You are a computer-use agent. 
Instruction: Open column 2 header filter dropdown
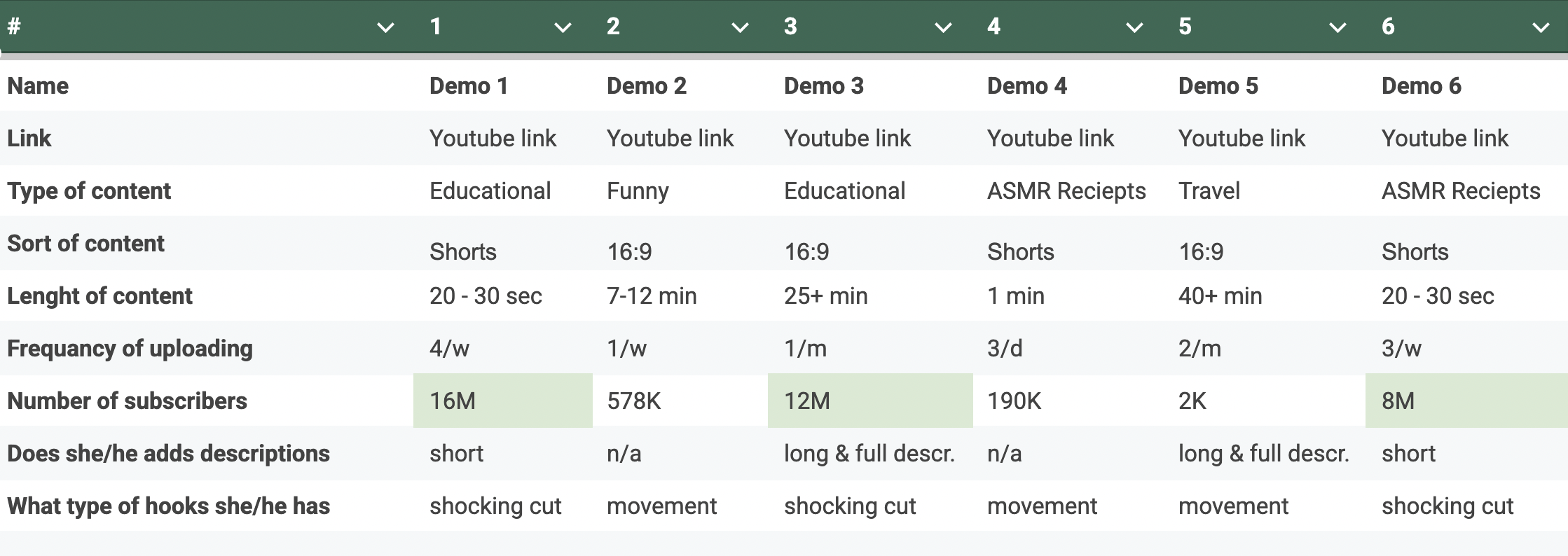(x=740, y=28)
